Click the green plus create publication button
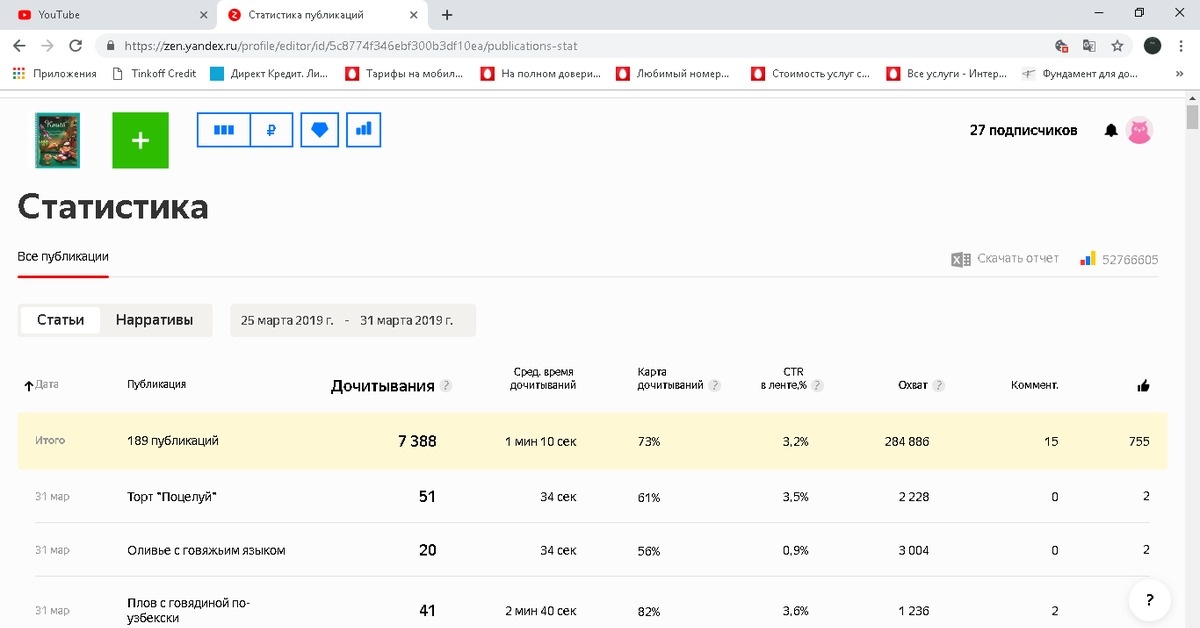Viewport: 1200px width, 628px height. (140, 140)
